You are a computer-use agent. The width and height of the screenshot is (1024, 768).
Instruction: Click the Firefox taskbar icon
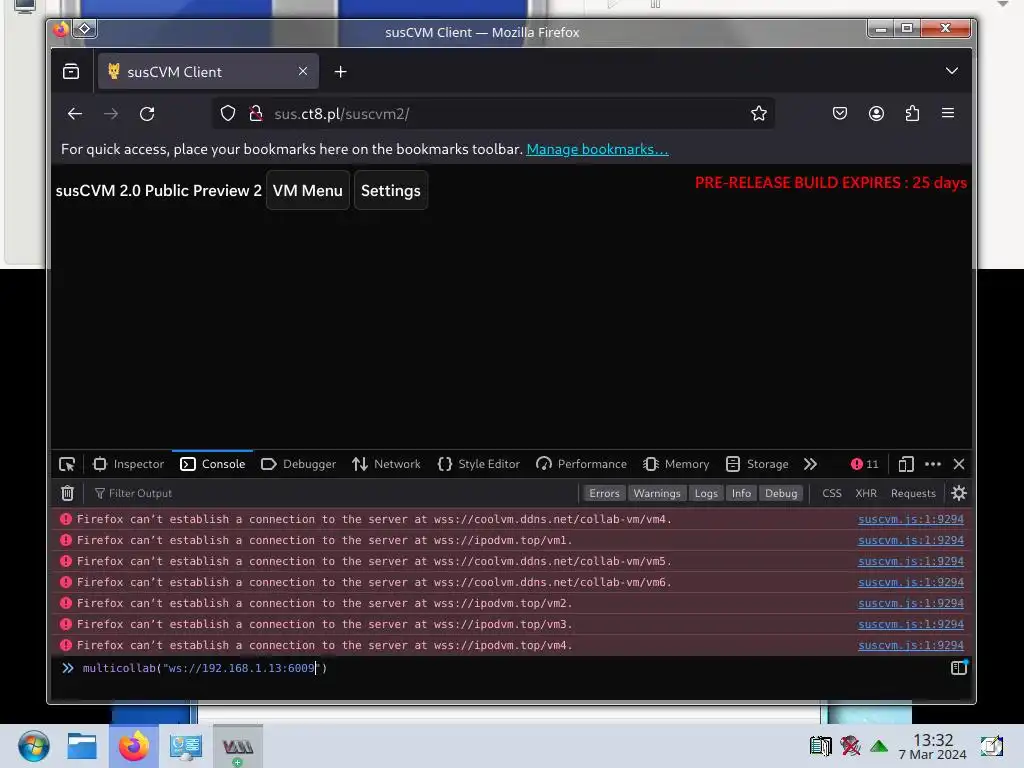point(134,746)
